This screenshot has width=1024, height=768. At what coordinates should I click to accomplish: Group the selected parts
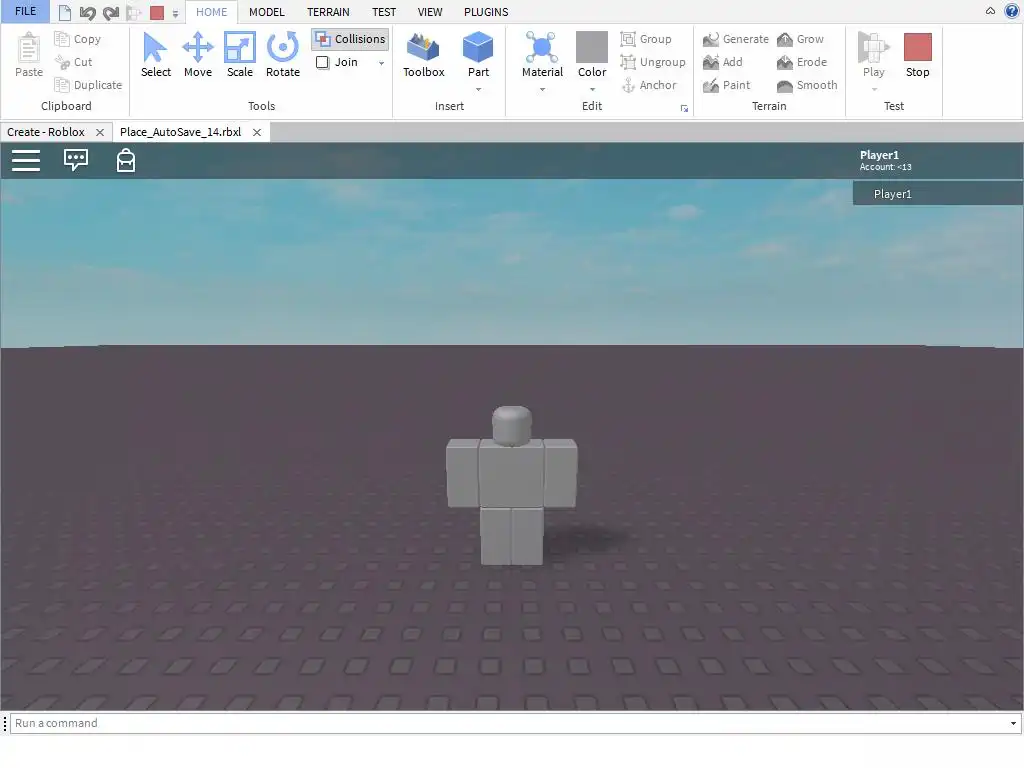[x=646, y=39]
